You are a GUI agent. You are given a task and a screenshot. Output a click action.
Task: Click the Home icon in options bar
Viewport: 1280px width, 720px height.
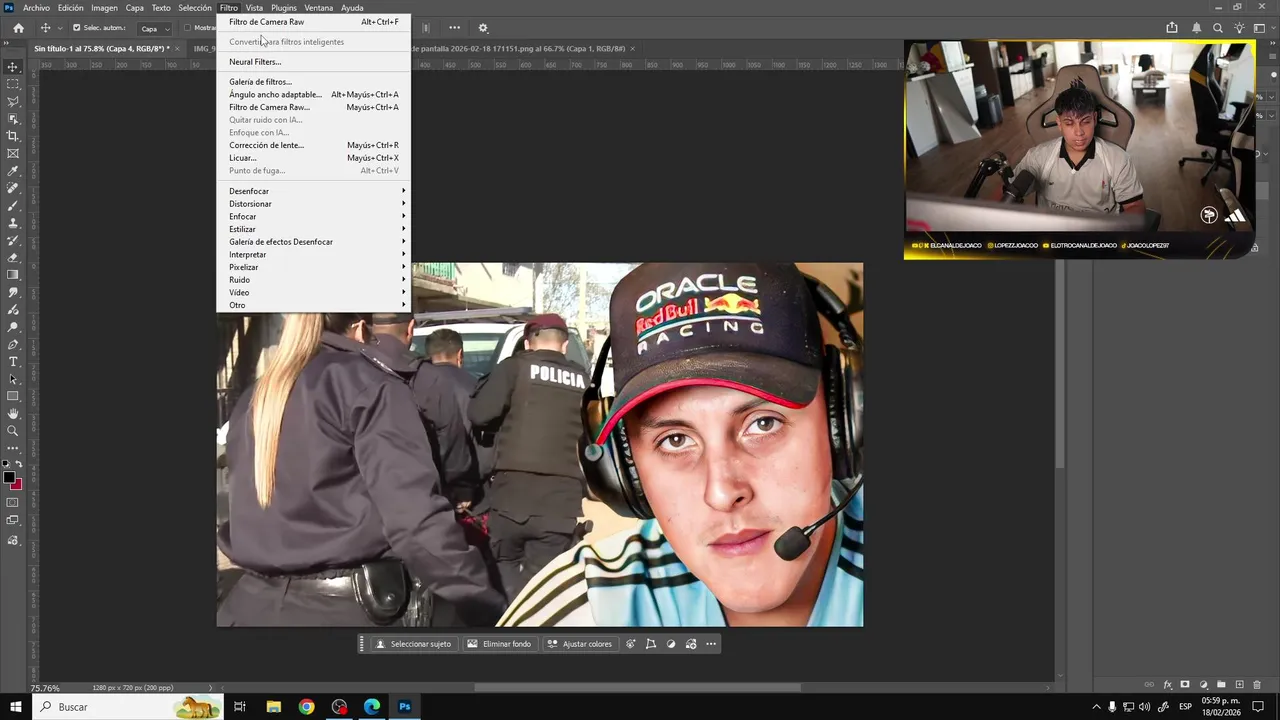pos(18,28)
